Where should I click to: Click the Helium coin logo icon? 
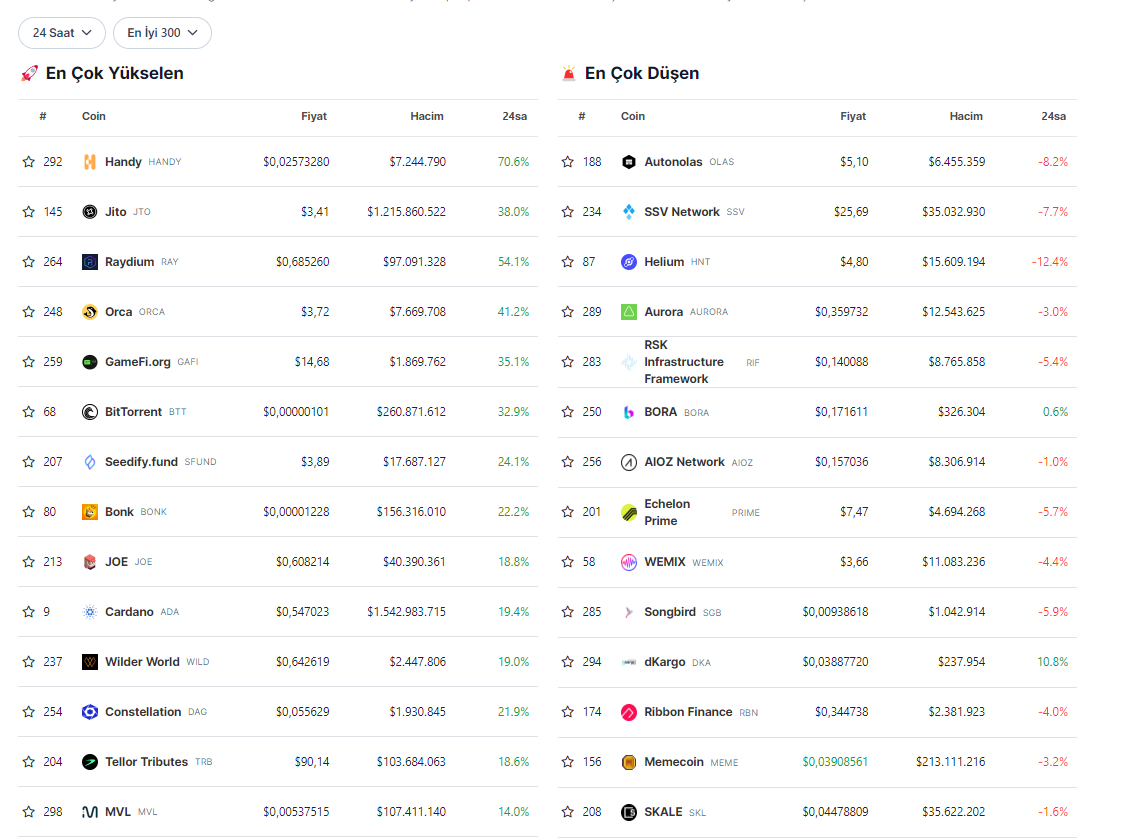pyautogui.click(x=628, y=262)
